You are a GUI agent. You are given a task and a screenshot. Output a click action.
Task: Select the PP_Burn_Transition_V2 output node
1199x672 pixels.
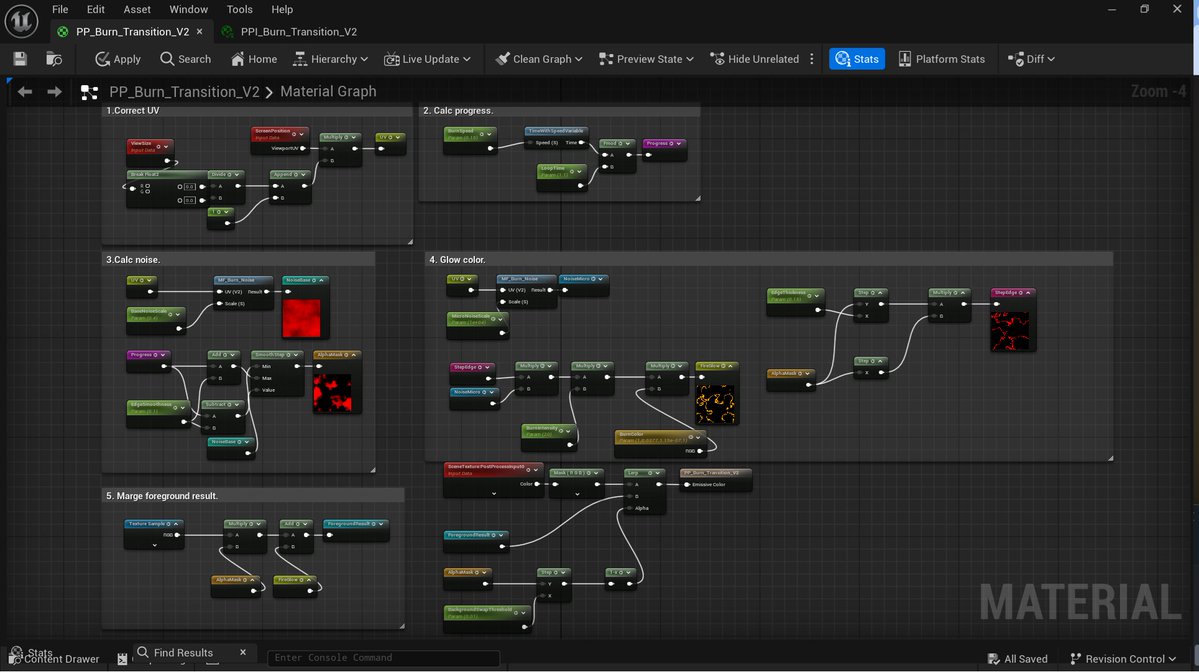[x=716, y=479]
